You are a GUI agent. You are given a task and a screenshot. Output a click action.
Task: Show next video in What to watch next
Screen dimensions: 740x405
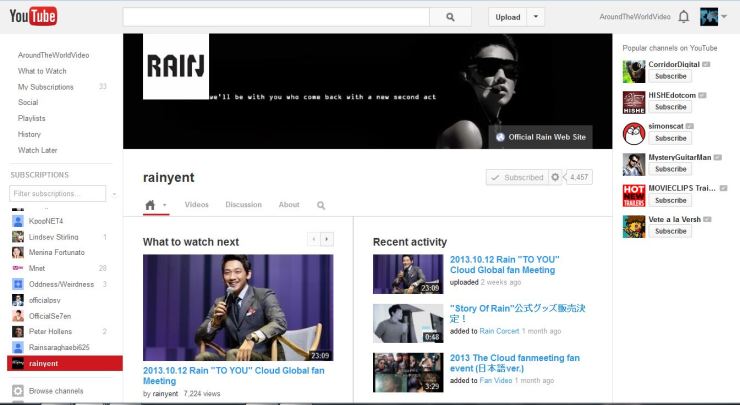coord(327,239)
